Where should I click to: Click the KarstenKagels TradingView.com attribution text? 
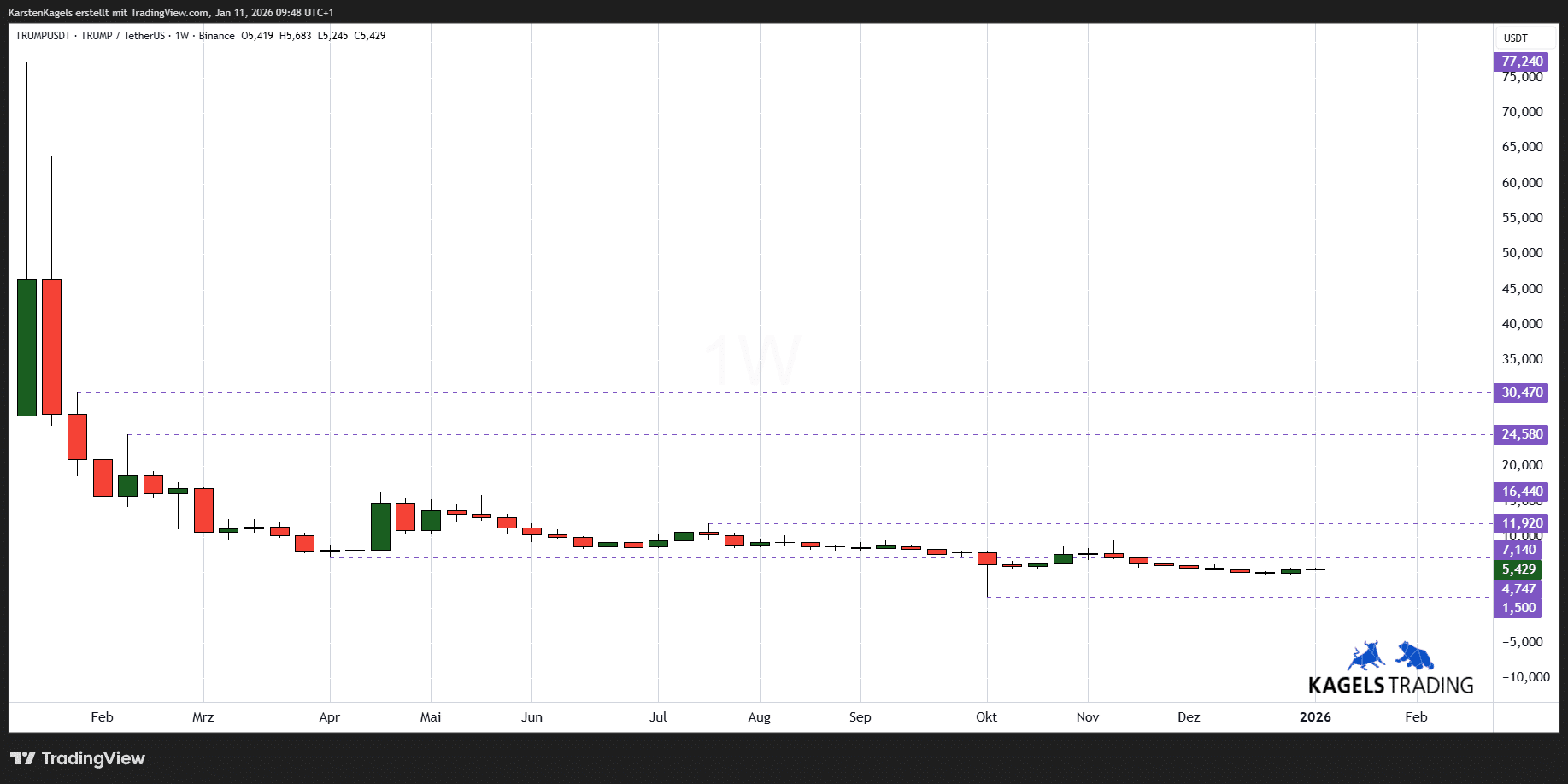[171, 13]
